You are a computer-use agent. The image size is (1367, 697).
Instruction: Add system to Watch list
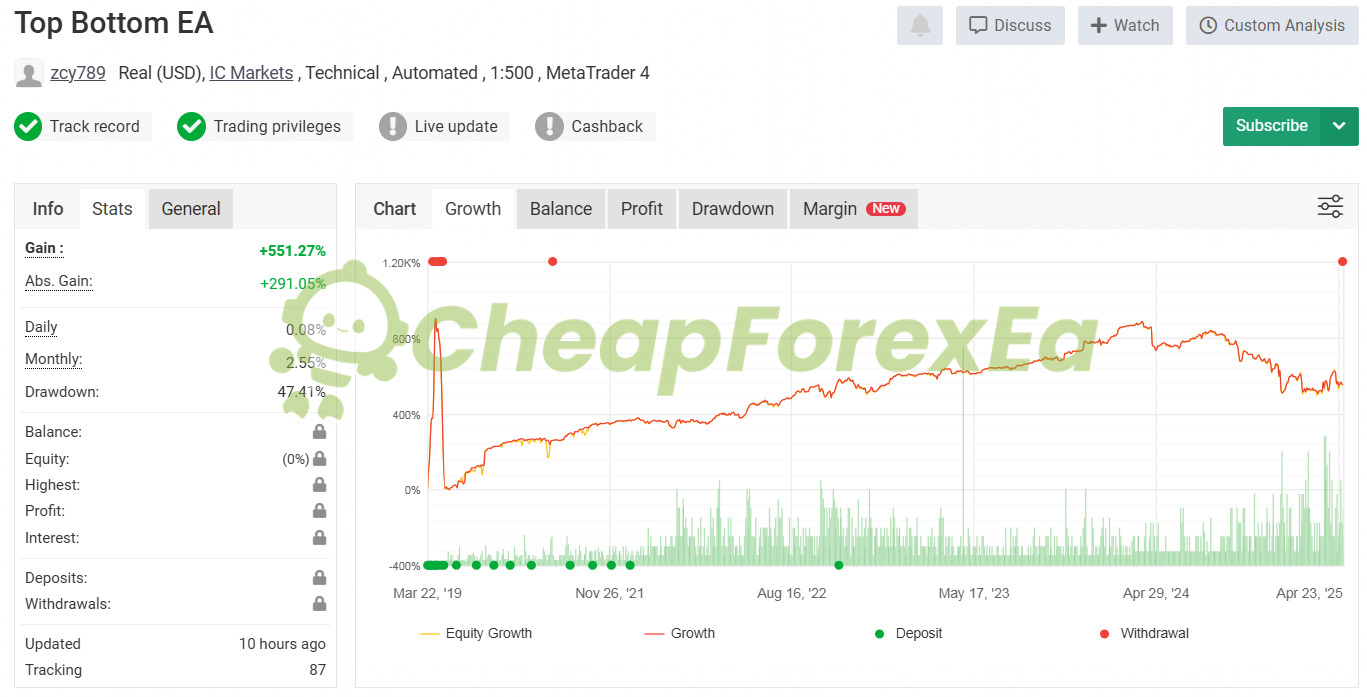point(1125,25)
